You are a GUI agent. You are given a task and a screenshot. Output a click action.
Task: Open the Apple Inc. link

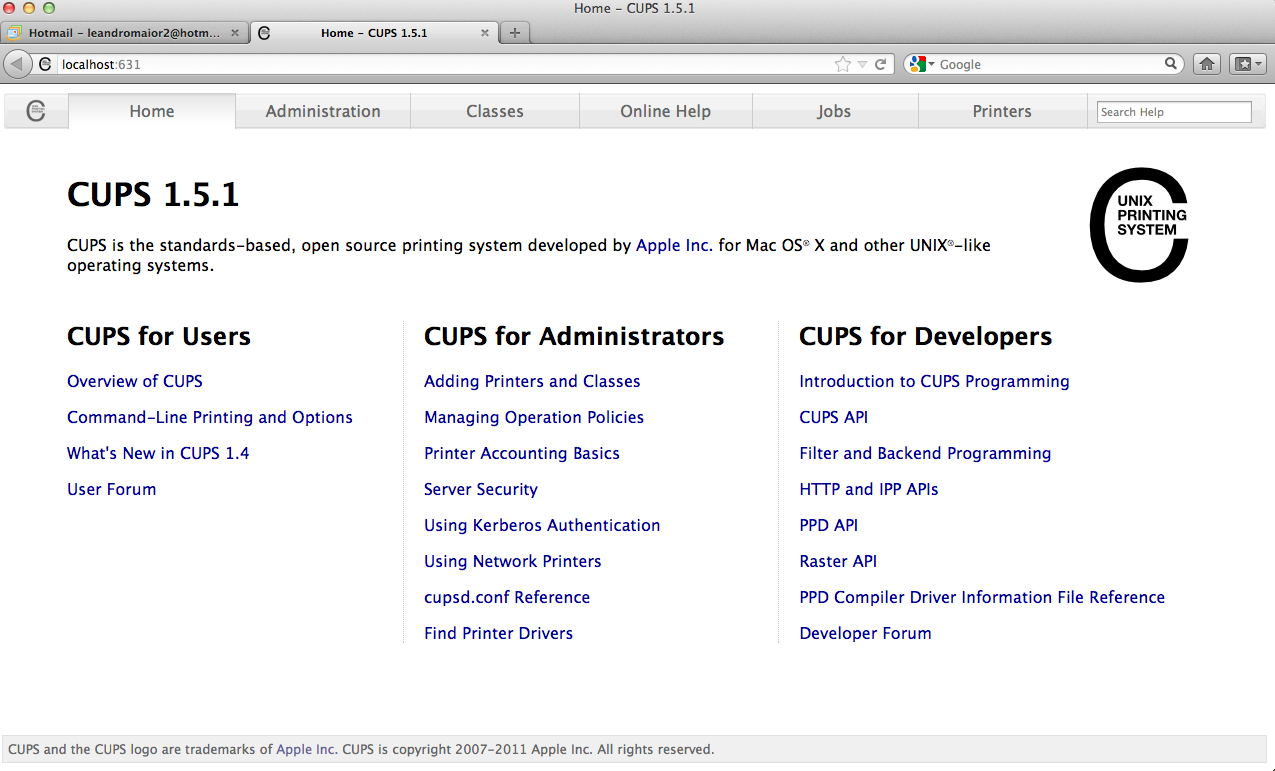point(673,245)
